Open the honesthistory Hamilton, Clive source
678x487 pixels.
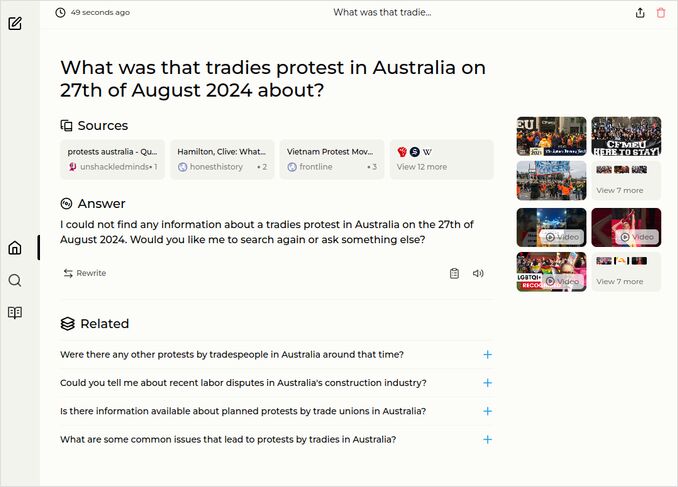tap(222, 159)
